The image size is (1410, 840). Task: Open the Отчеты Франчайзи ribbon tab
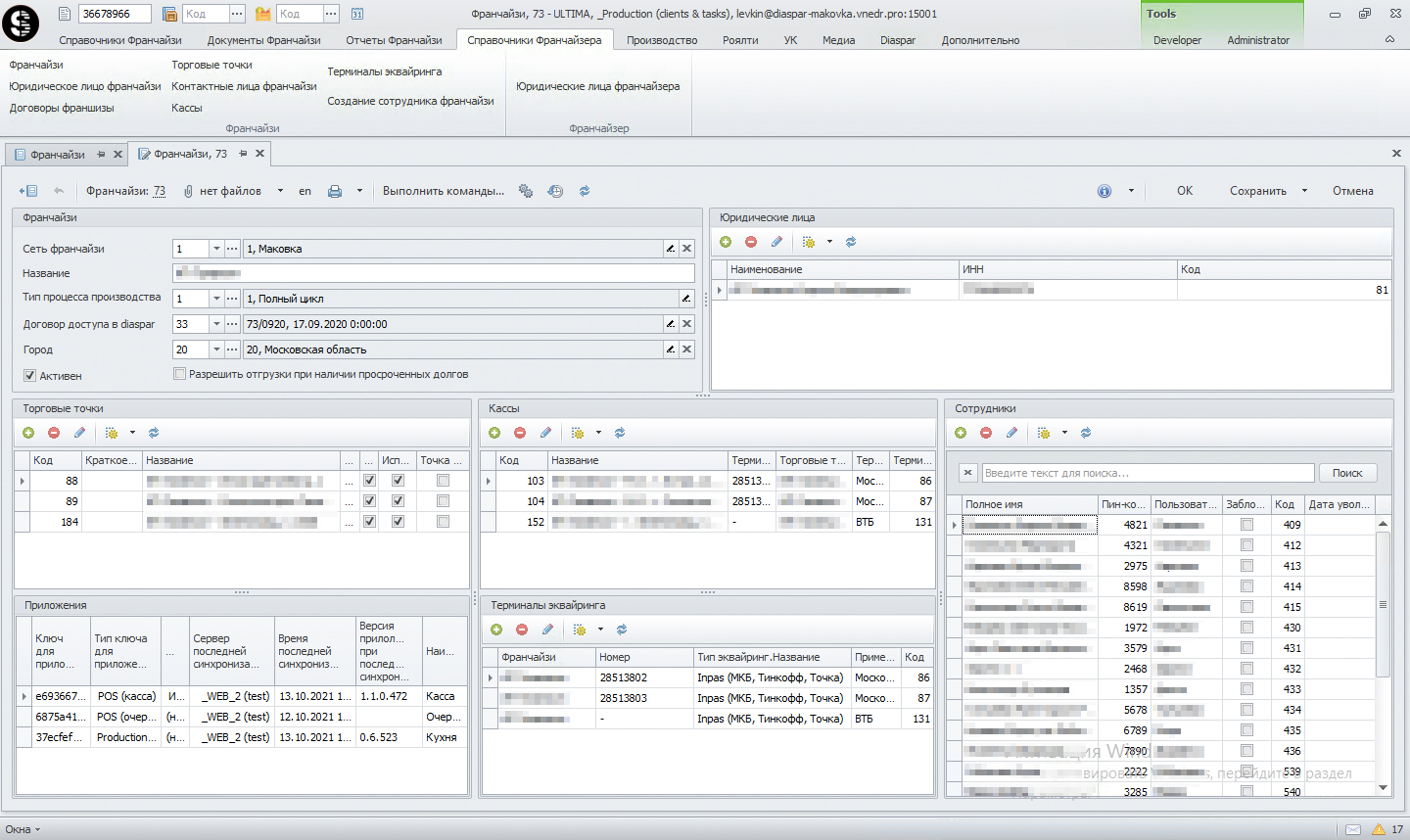click(394, 40)
